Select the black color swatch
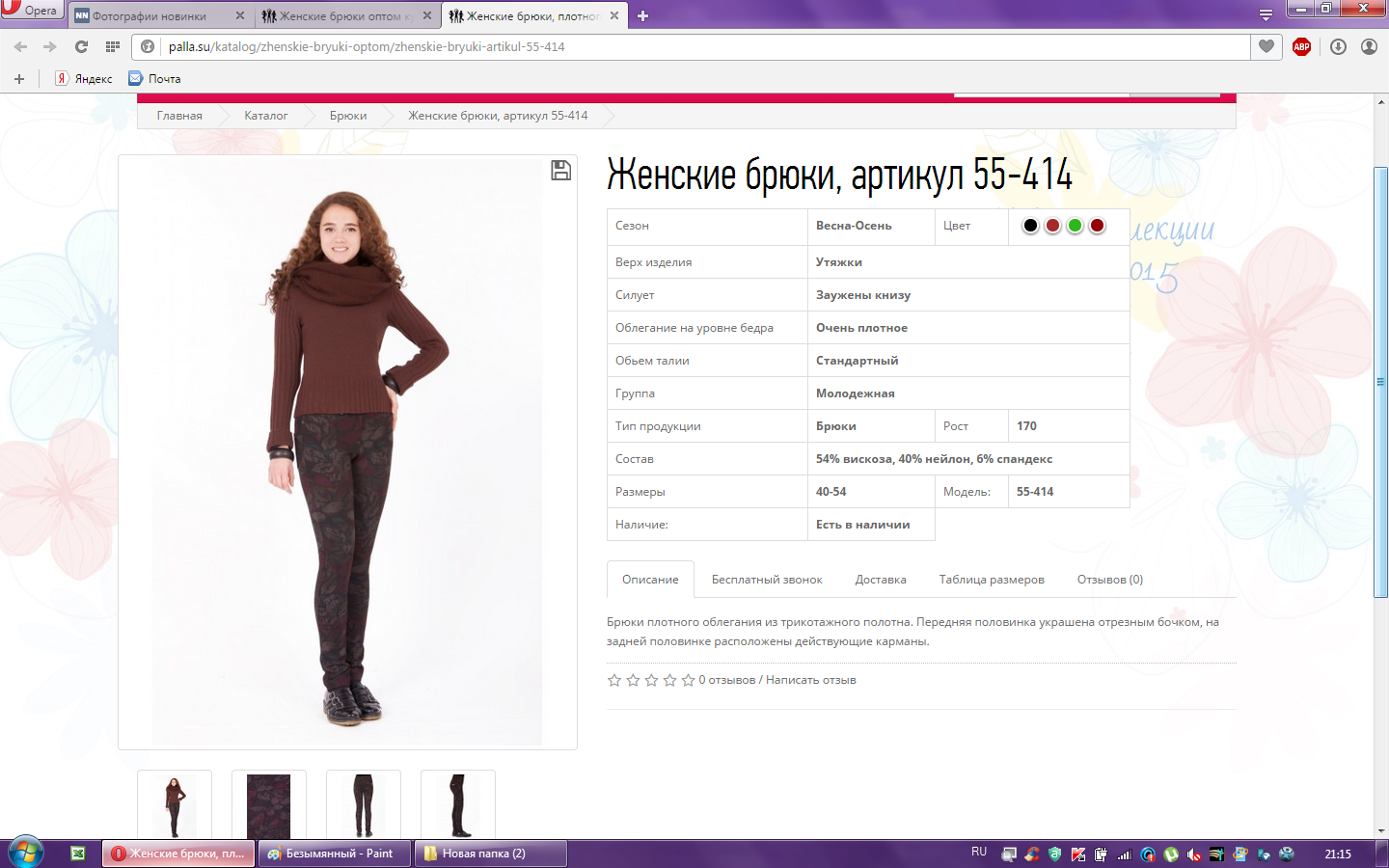1389x868 pixels. pyautogui.click(x=1030, y=226)
